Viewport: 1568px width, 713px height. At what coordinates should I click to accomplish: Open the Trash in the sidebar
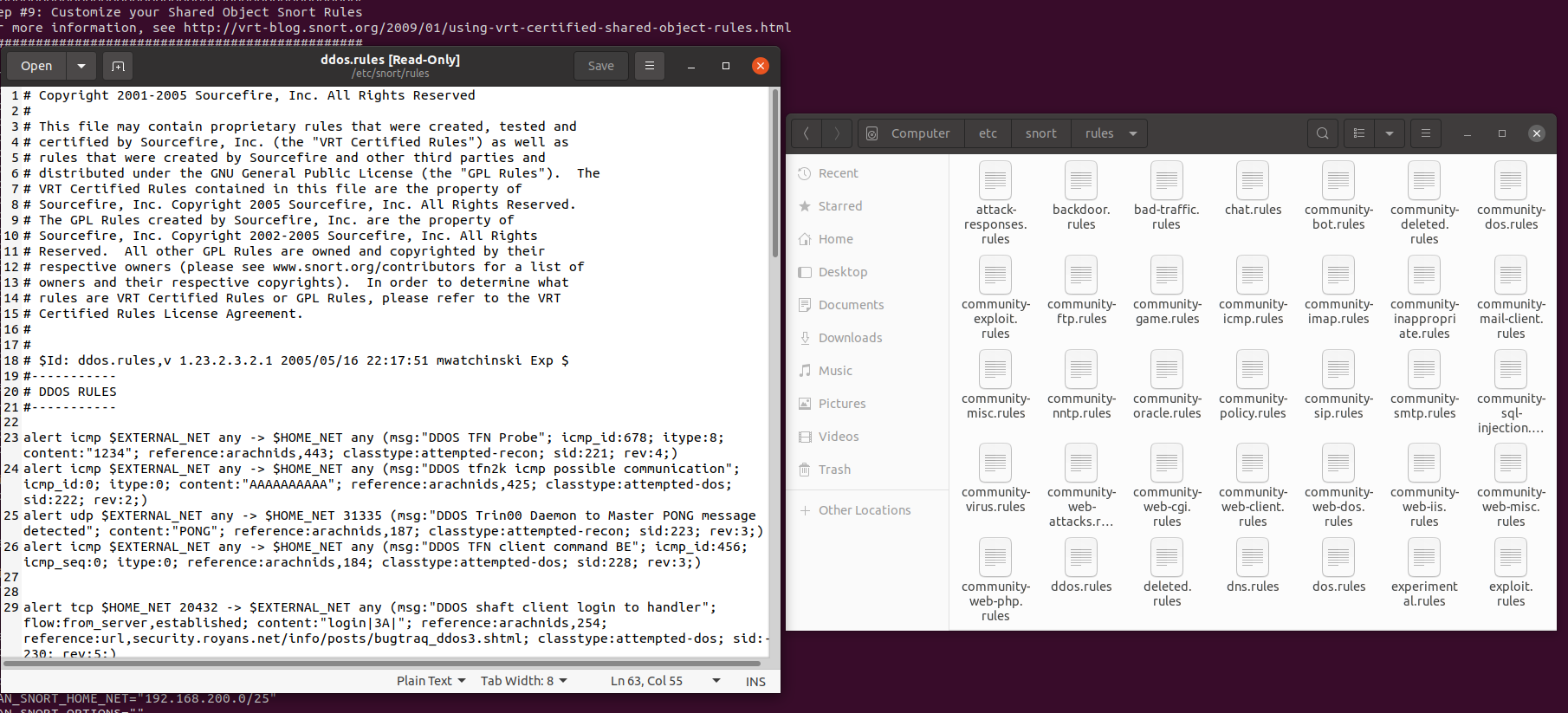pos(834,470)
